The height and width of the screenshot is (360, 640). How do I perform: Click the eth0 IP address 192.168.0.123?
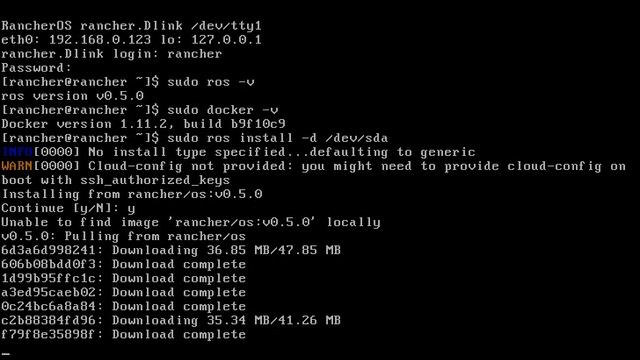(100, 40)
